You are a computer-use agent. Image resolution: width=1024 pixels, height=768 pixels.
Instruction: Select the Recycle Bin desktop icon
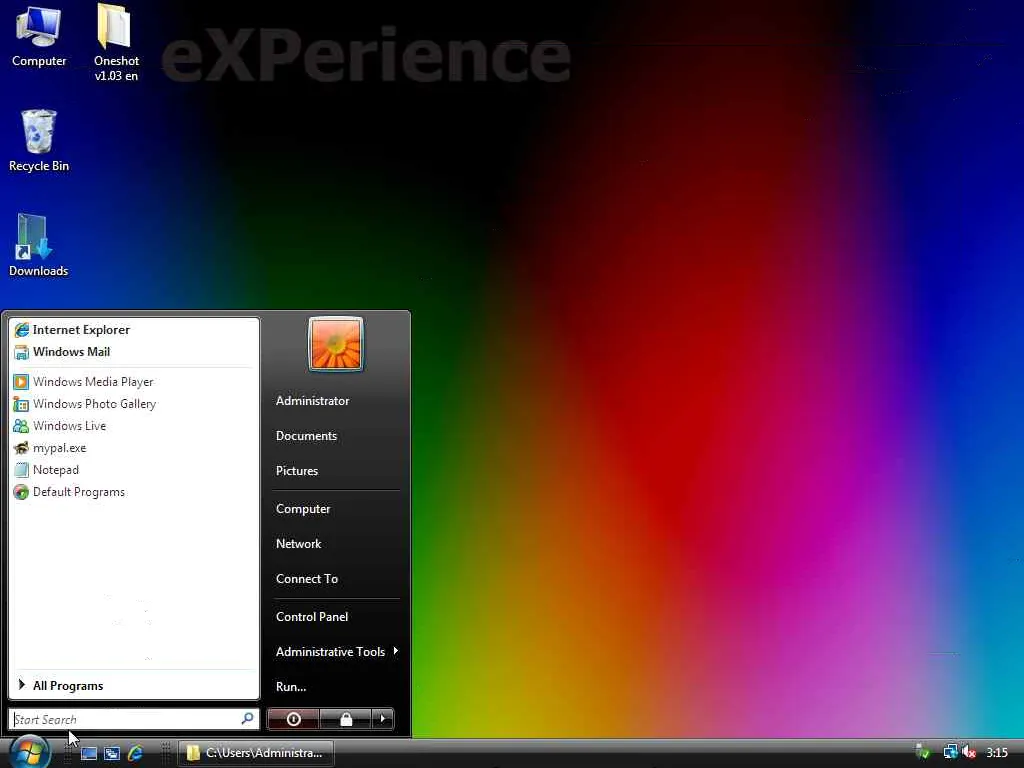(39, 140)
